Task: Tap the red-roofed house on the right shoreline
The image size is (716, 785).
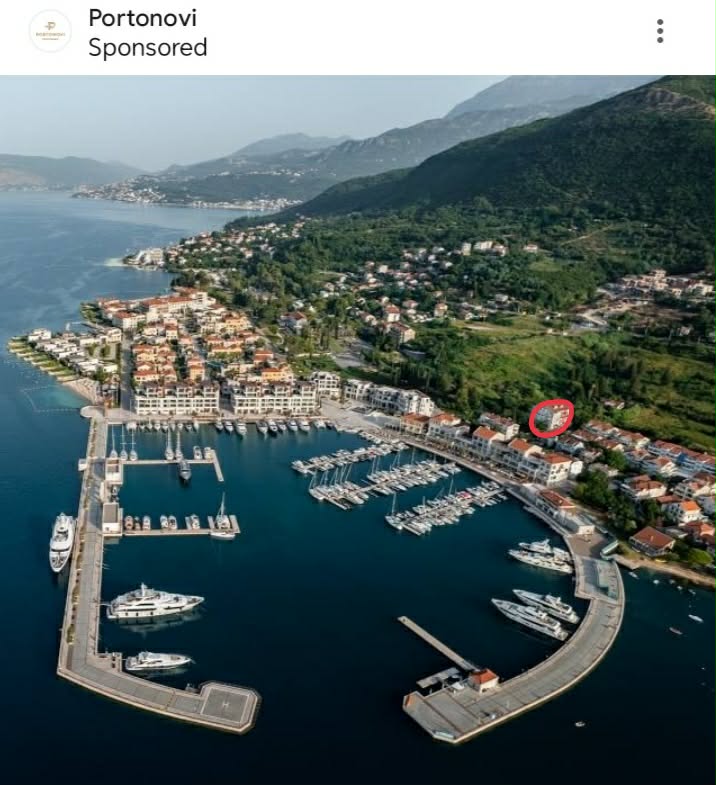Action: tap(652, 541)
